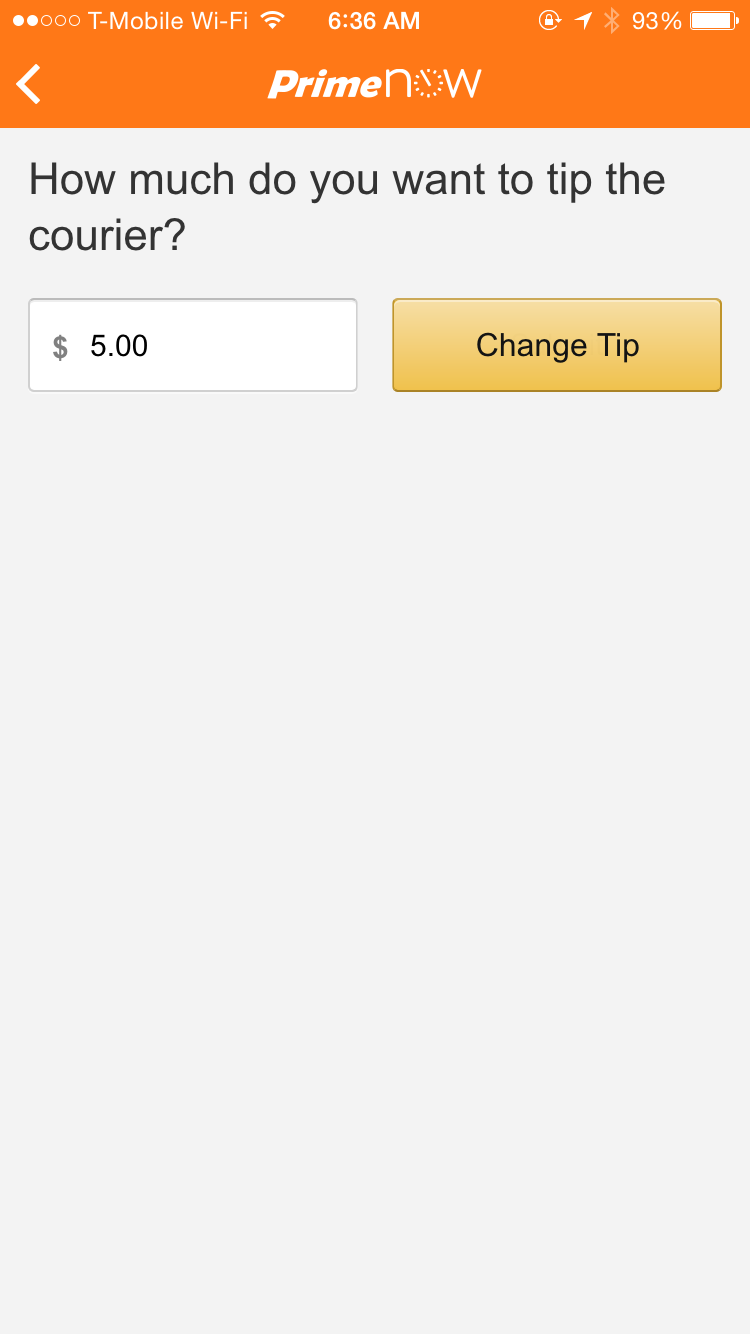
Task: Tap the sunburst O in Now logo
Action: (428, 85)
